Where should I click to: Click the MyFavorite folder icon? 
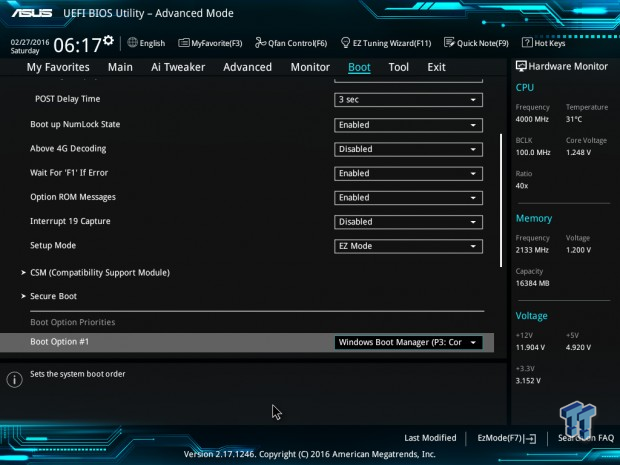point(183,43)
